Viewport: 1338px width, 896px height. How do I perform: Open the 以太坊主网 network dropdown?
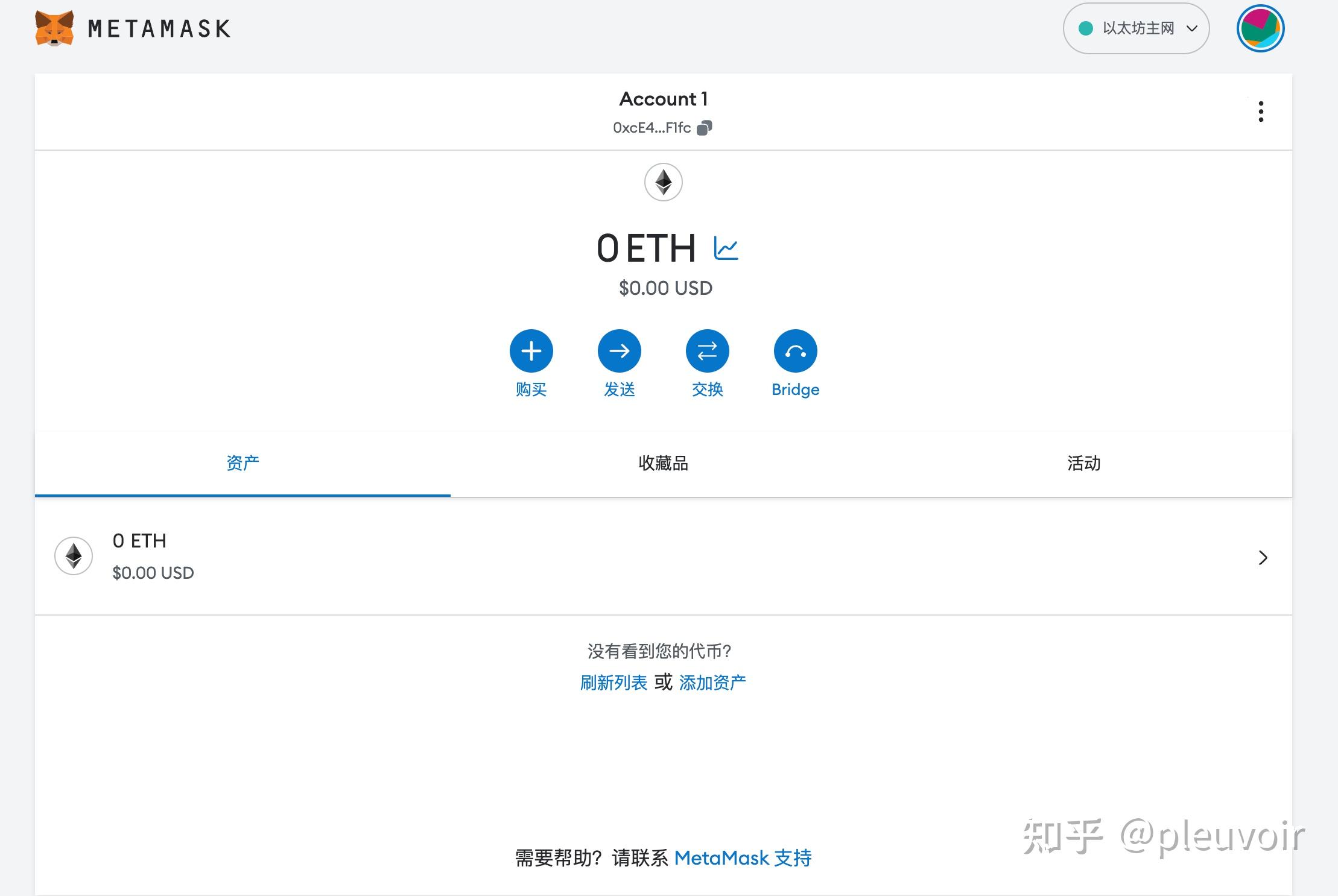(1136, 28)
